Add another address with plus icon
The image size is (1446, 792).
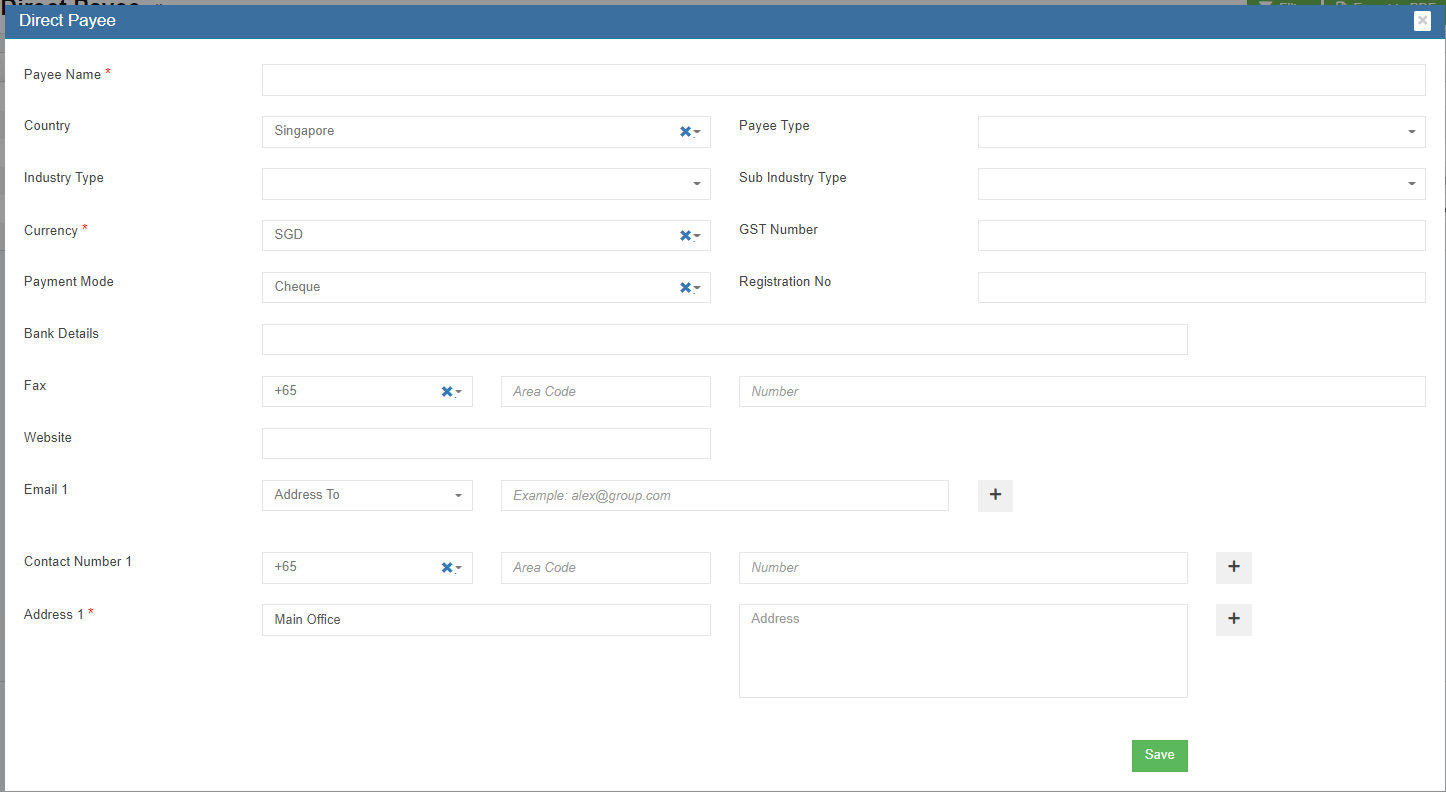tap(1233, 619)
